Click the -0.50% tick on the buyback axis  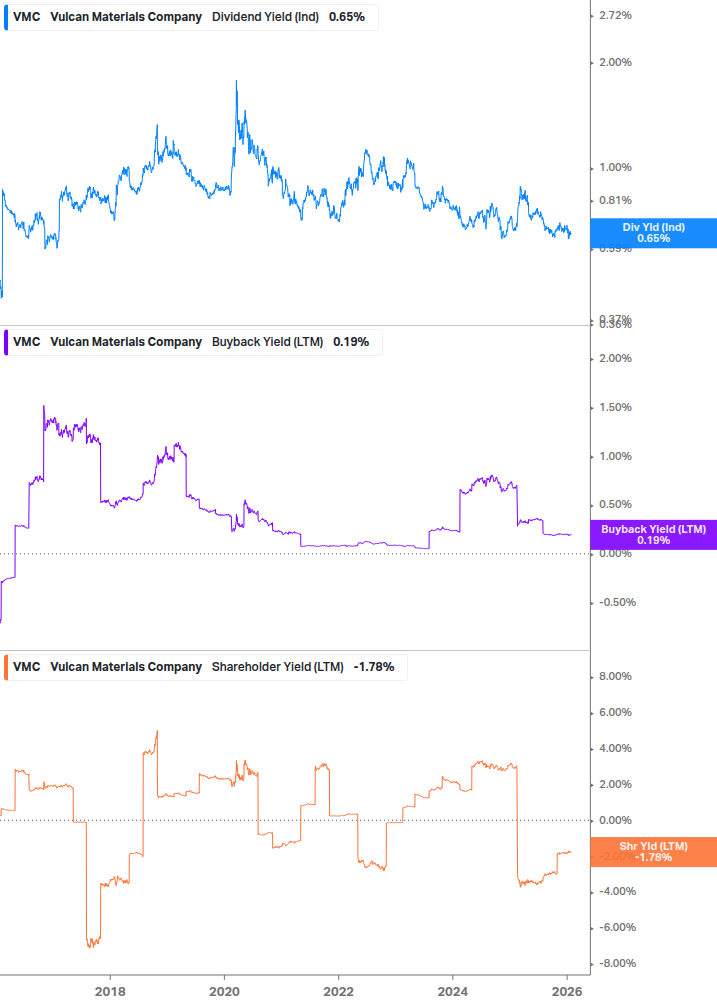coord(617,602)
